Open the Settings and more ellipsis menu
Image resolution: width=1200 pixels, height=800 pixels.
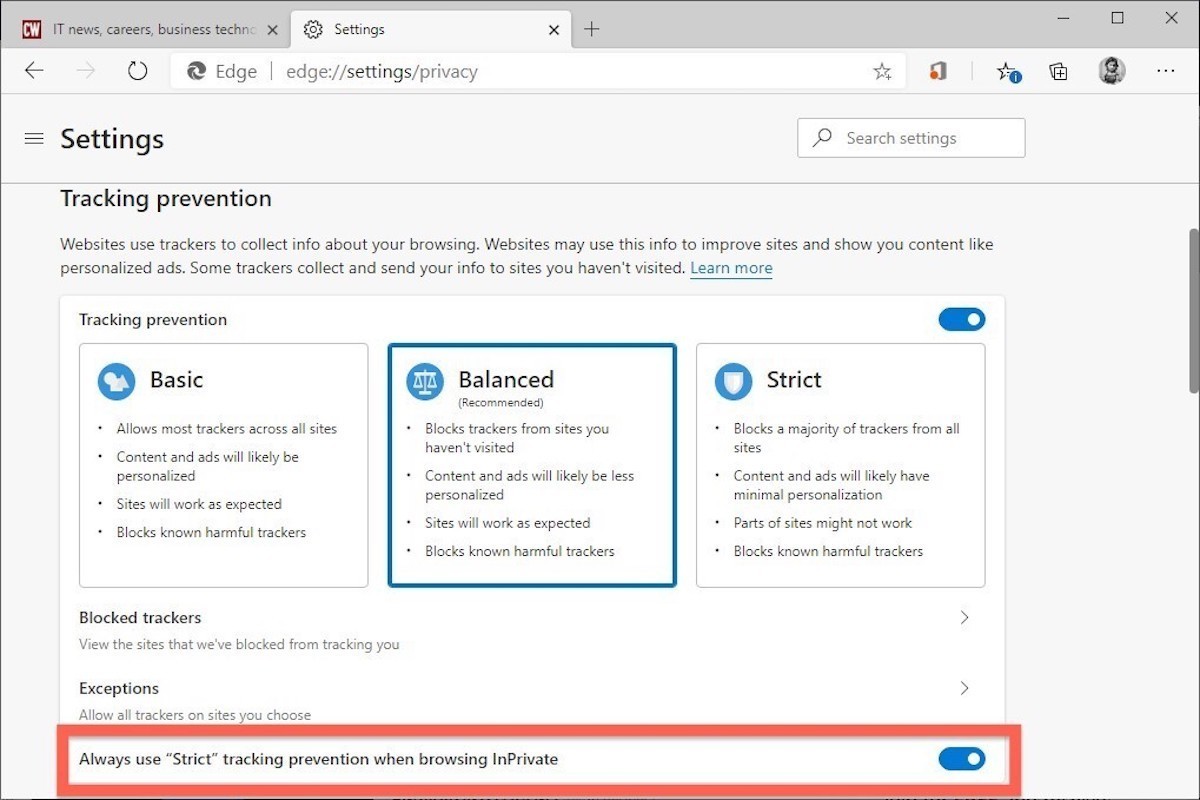pyautogui.click(x=1166, y=71)
